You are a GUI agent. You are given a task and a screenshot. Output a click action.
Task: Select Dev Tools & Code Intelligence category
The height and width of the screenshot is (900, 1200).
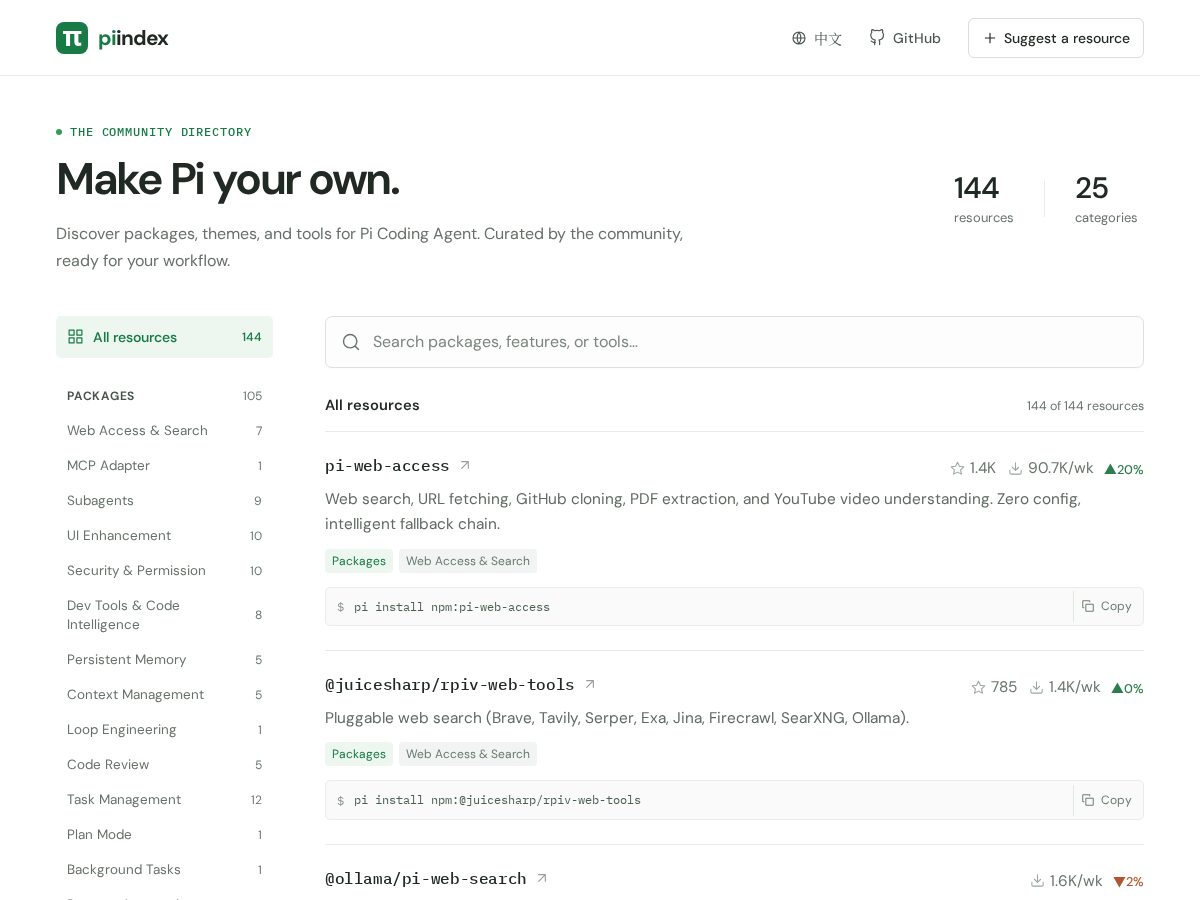164,615
